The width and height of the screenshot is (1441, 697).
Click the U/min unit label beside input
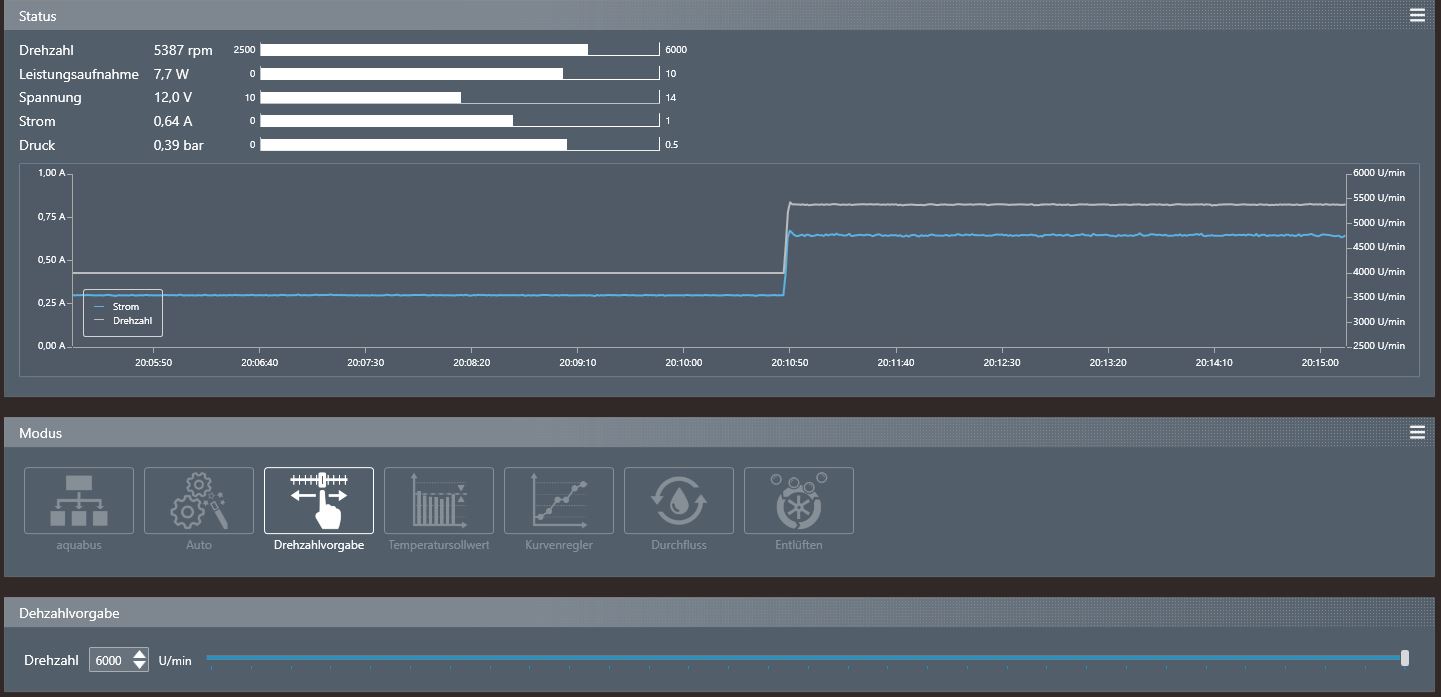tap(175, 661)
